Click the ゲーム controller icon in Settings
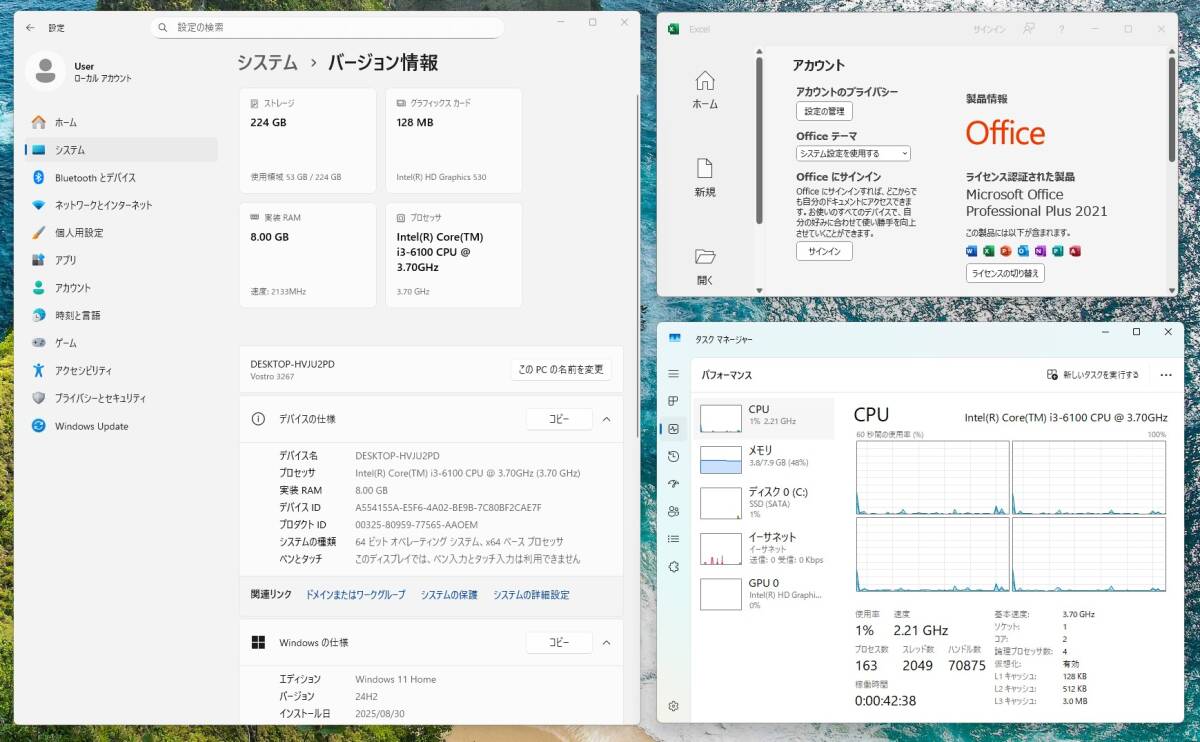Screen dimensions: 1200x742 coord(38,343)
